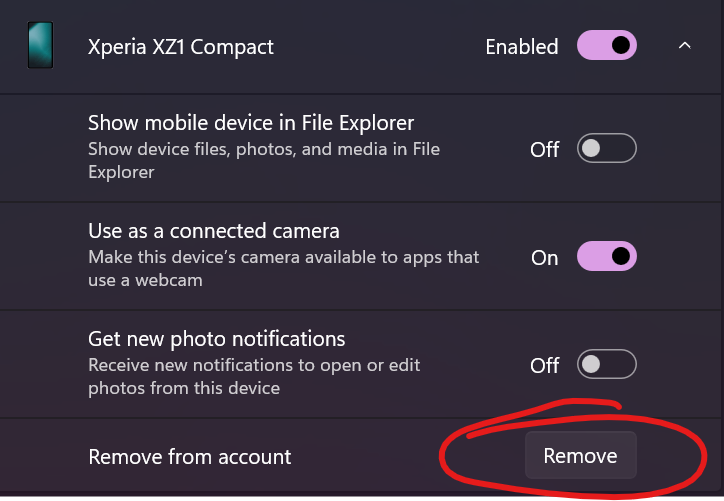
Task: Select the Xperia XZ1 Compact device name
Action: point(181,47)
